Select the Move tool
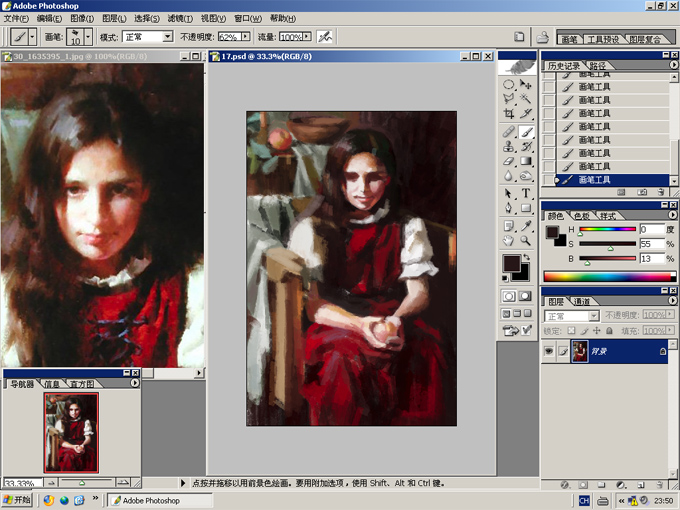Image resolution: width=680 pixels, height=510 pixels. [x=526, y=85]
